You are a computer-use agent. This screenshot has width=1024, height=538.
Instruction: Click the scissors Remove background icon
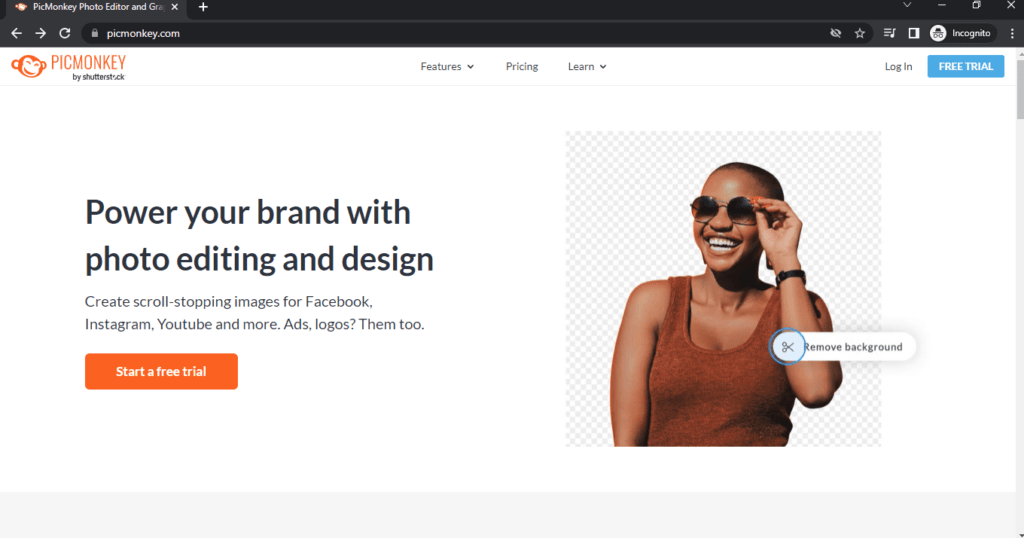(x=788, y=347)
